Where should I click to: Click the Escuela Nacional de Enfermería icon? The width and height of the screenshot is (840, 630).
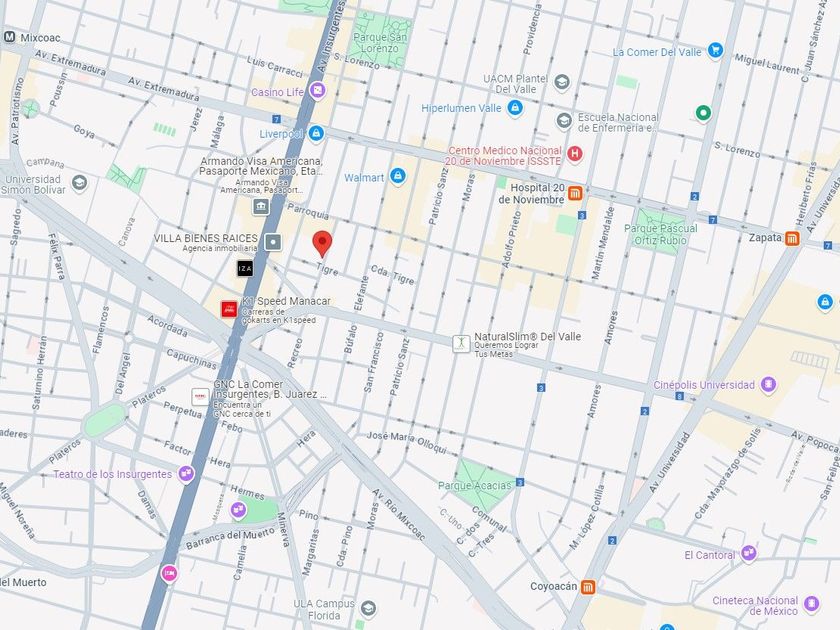click(564, 121)
